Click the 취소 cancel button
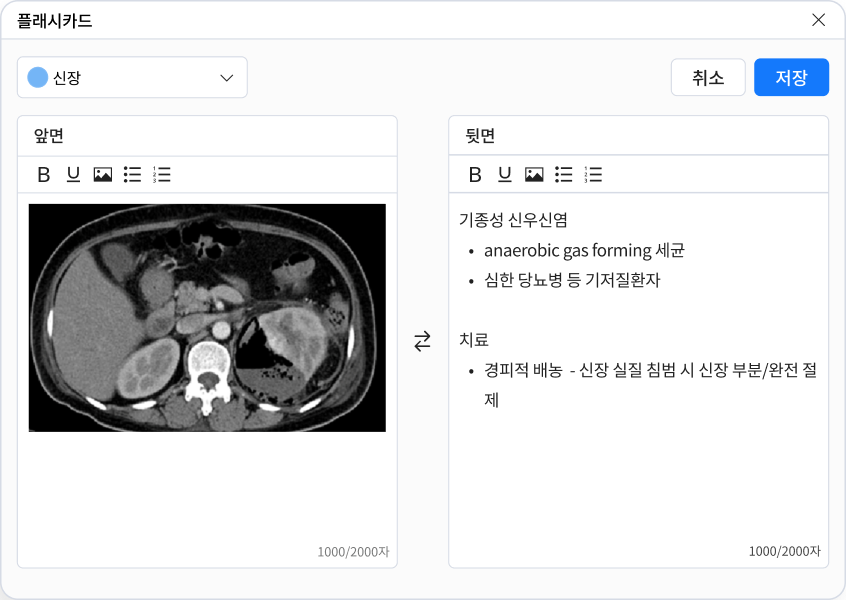The height and width of the screenshot is (600, 846). (708, 77)
